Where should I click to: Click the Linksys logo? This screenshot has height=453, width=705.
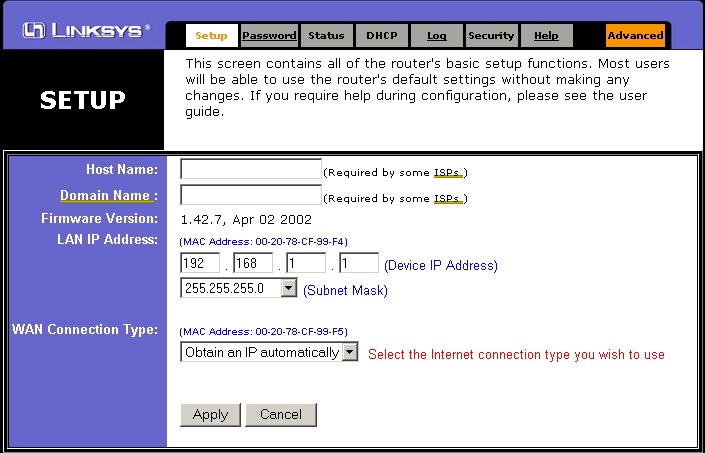(x=87, y=31)
